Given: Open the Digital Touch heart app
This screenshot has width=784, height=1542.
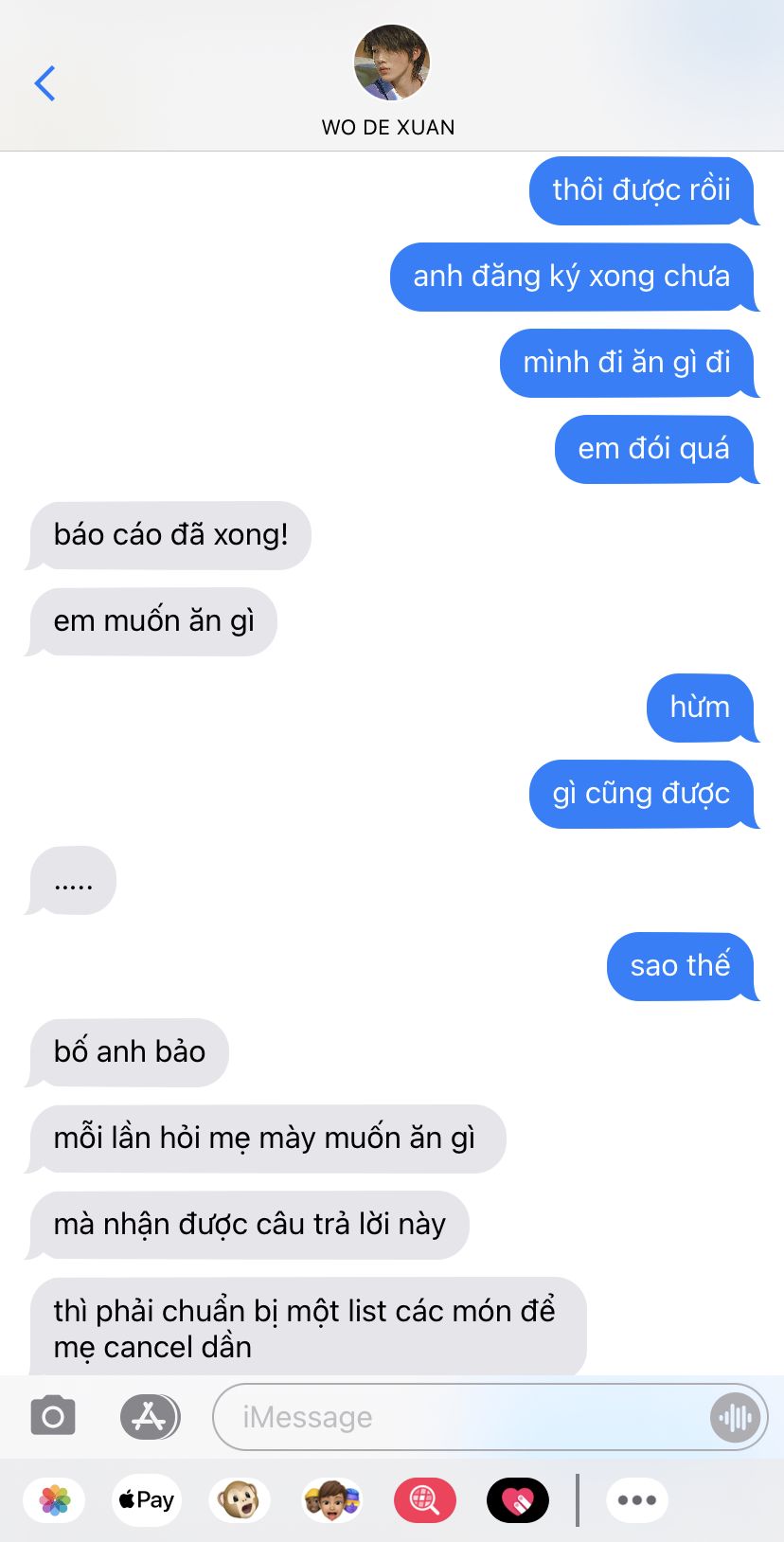Looking at the screenshot, I should click(518, 1500).
